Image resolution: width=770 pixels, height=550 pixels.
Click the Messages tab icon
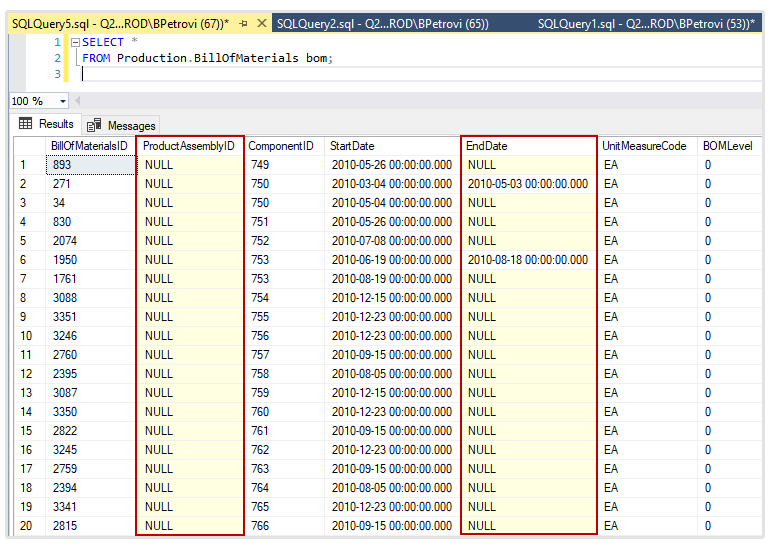click(x=94, y=126)
